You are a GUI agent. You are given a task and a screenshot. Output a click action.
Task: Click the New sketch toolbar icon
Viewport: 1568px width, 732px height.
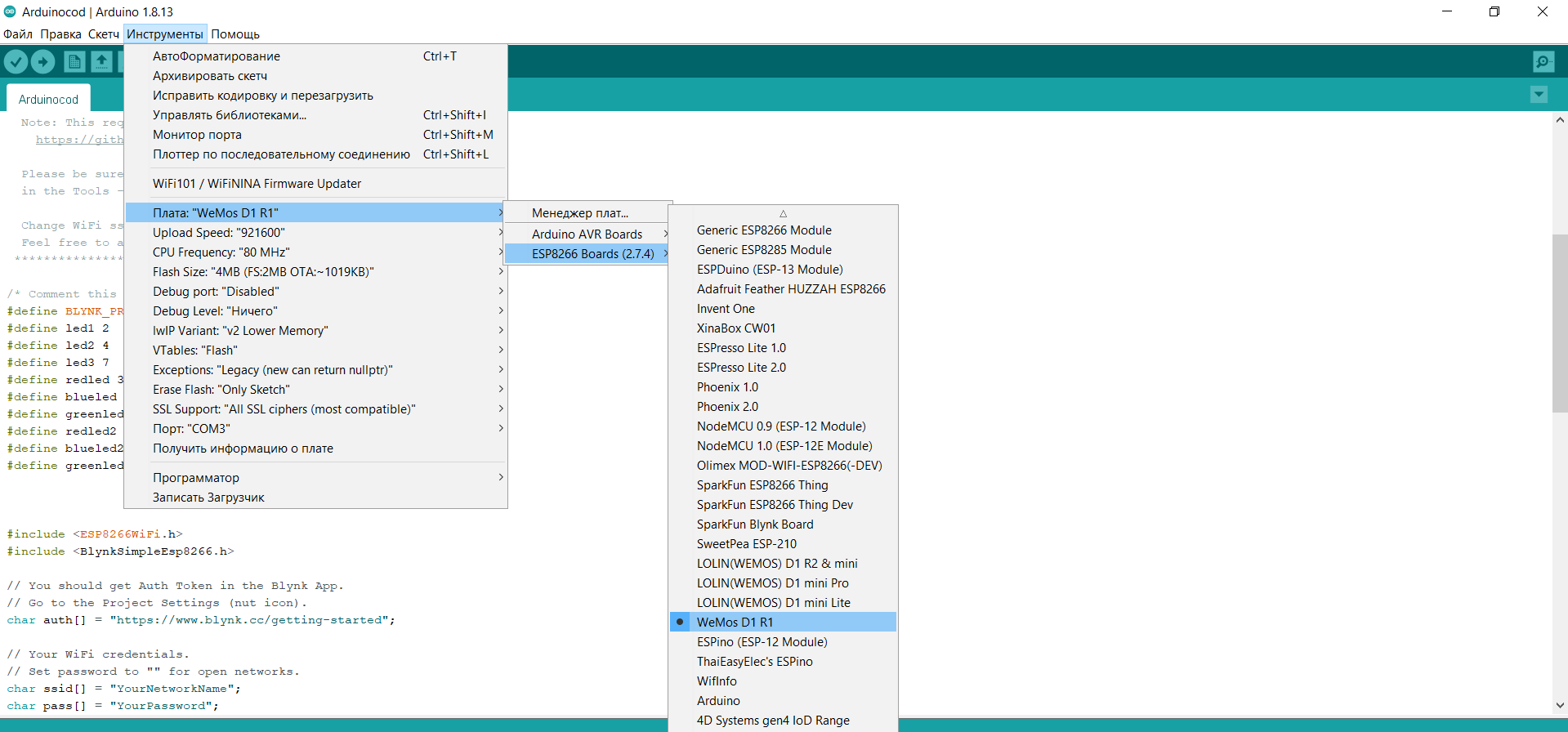(x=74, y=61)
